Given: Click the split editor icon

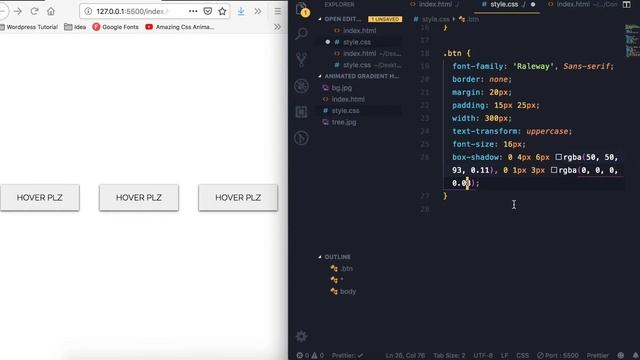Looking at the screenshot, I should point(627,4).
